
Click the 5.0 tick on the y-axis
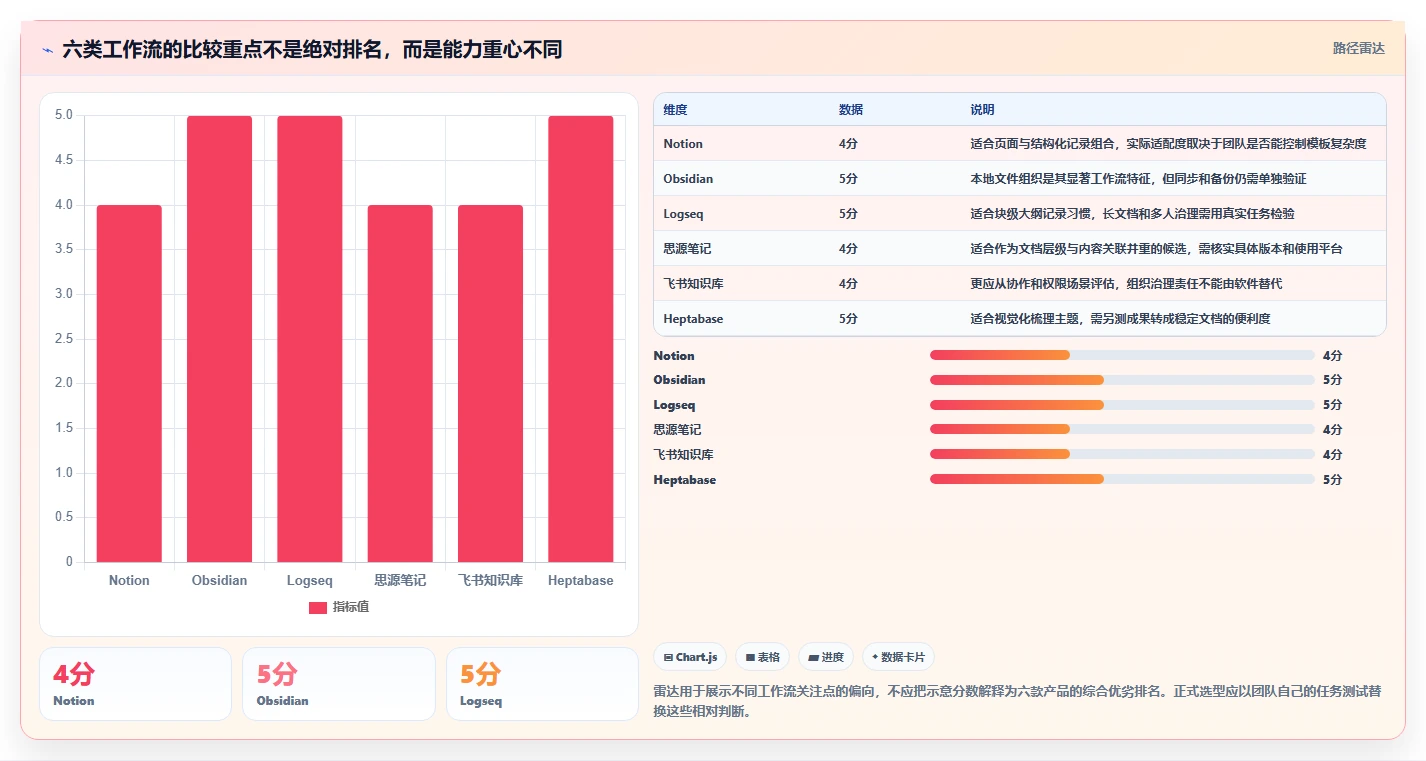pyautogui.click(x=63, y=115)
